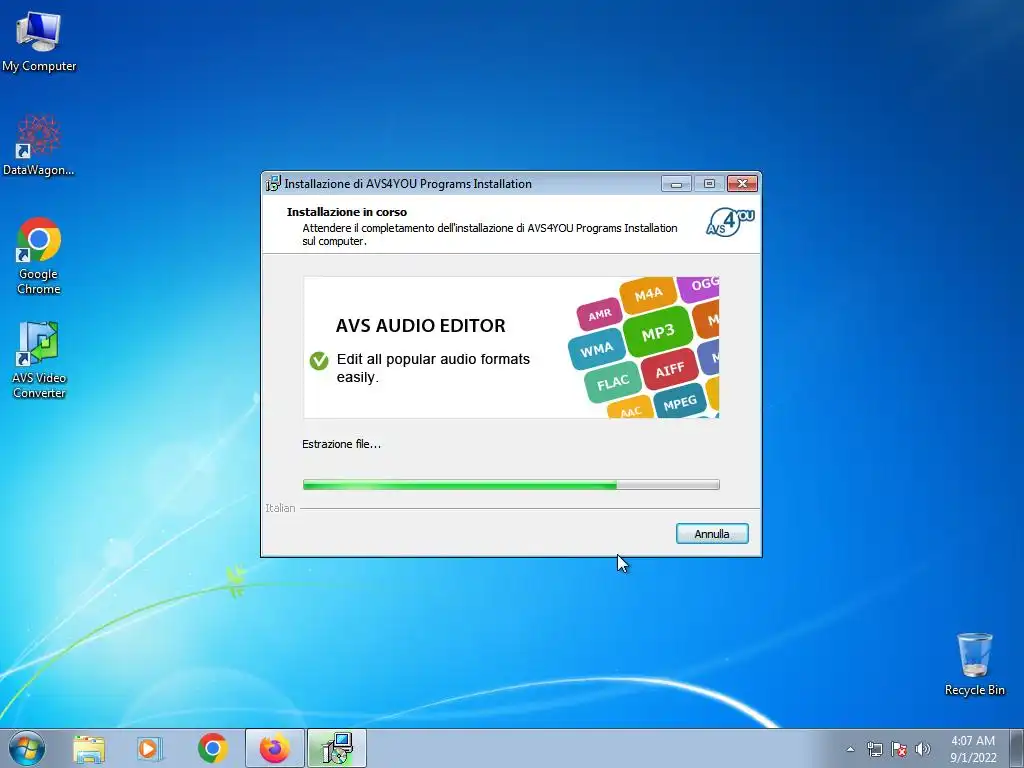Click the green checkmark in the banner
Screen dimensions: 1024x768
click(319, 360)
